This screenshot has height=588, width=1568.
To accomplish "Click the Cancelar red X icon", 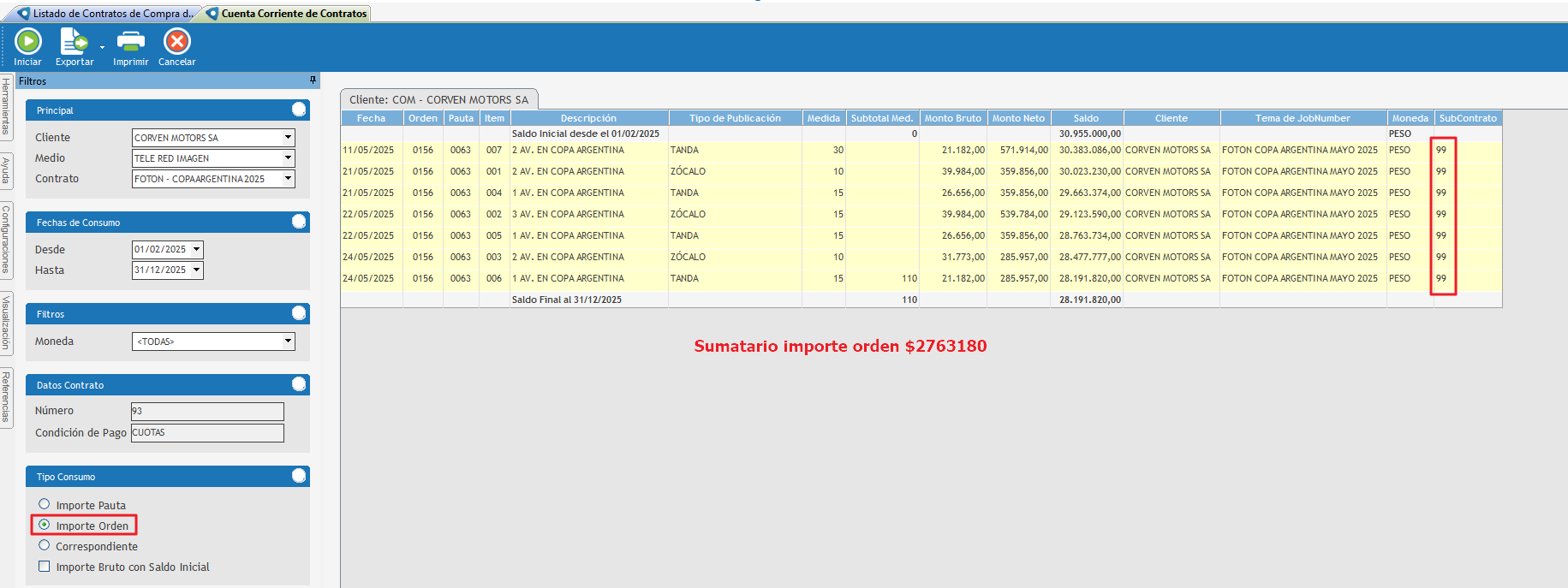I will coord(177,41).
